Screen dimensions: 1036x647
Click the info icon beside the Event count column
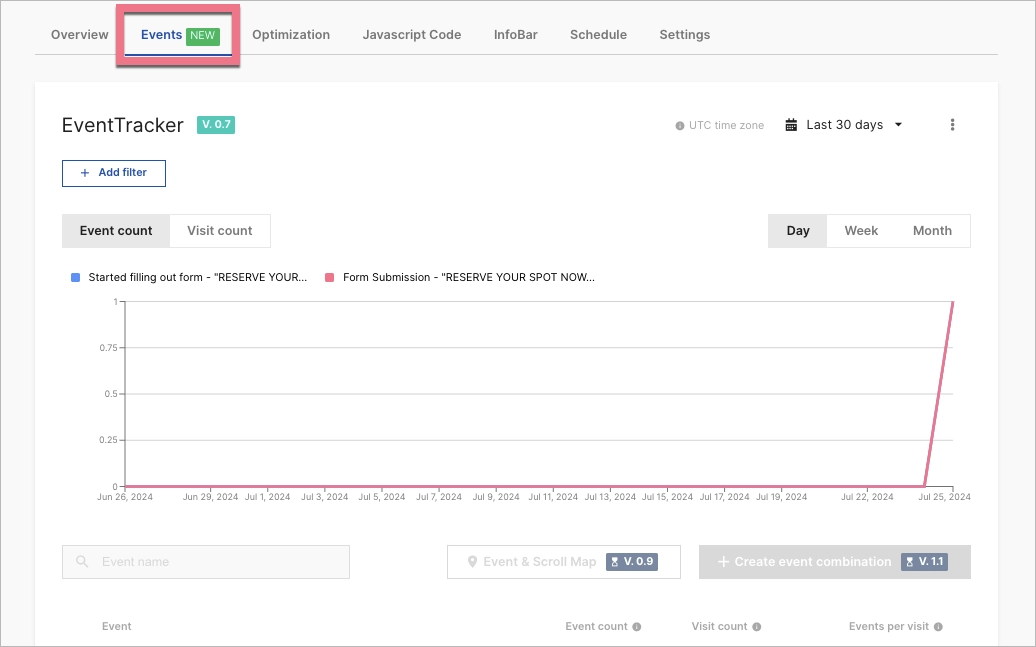pyautogui.click(x=636, y=626)
